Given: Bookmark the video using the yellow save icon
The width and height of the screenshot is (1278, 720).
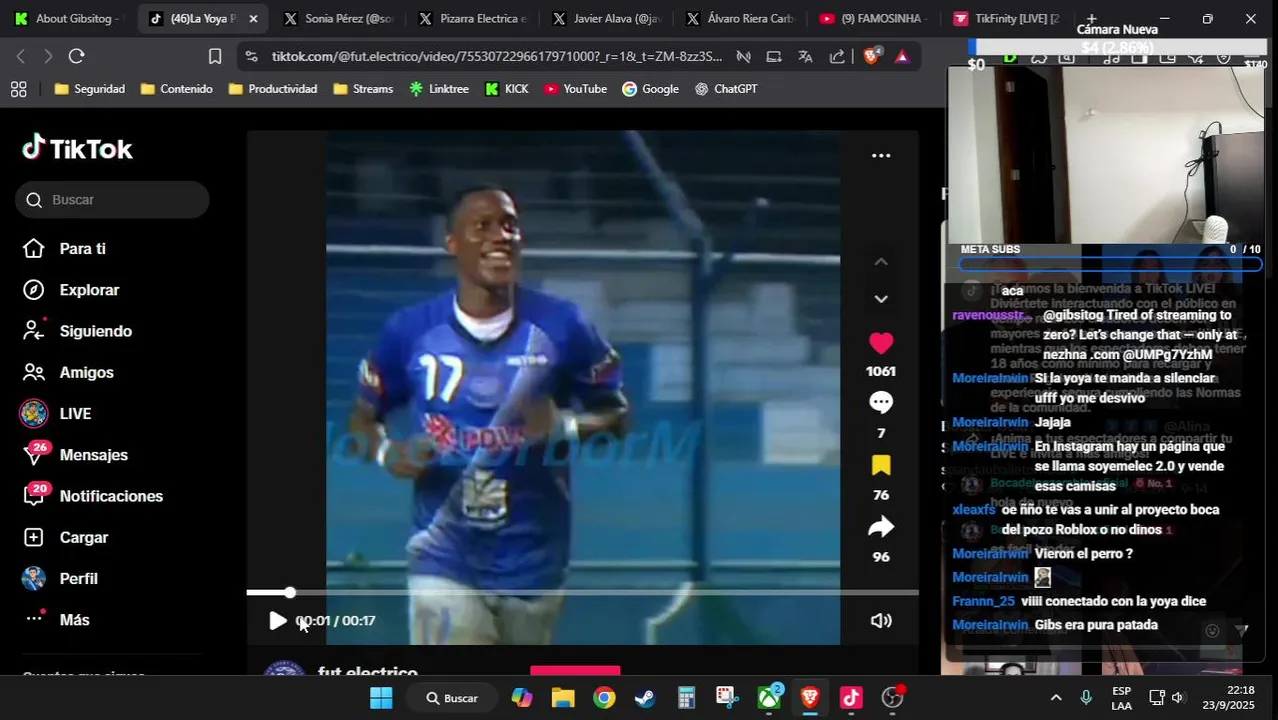Looking at the screenshot, I should [x=881, y=465].
